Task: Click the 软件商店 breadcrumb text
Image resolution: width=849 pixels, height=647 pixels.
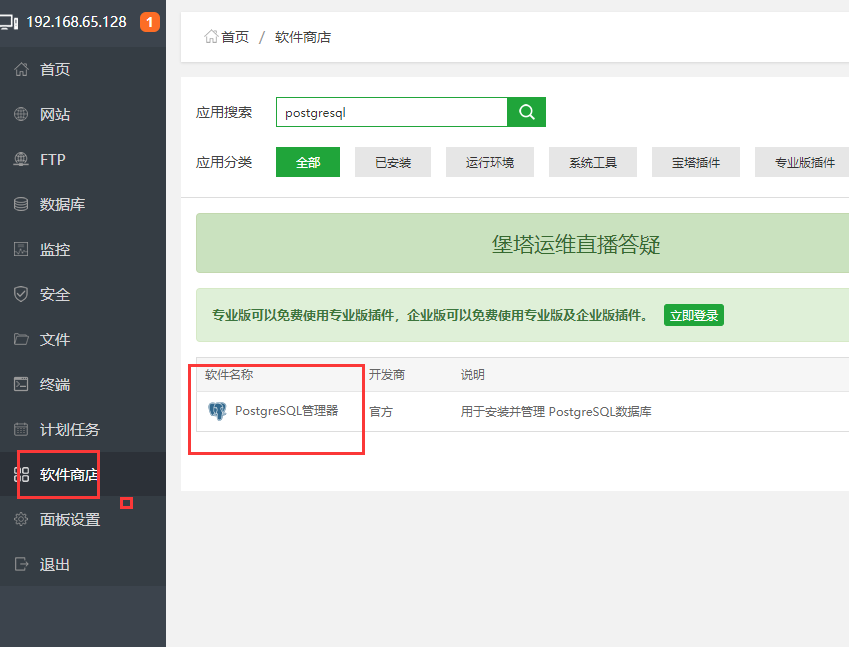Action: click(303, 37)
